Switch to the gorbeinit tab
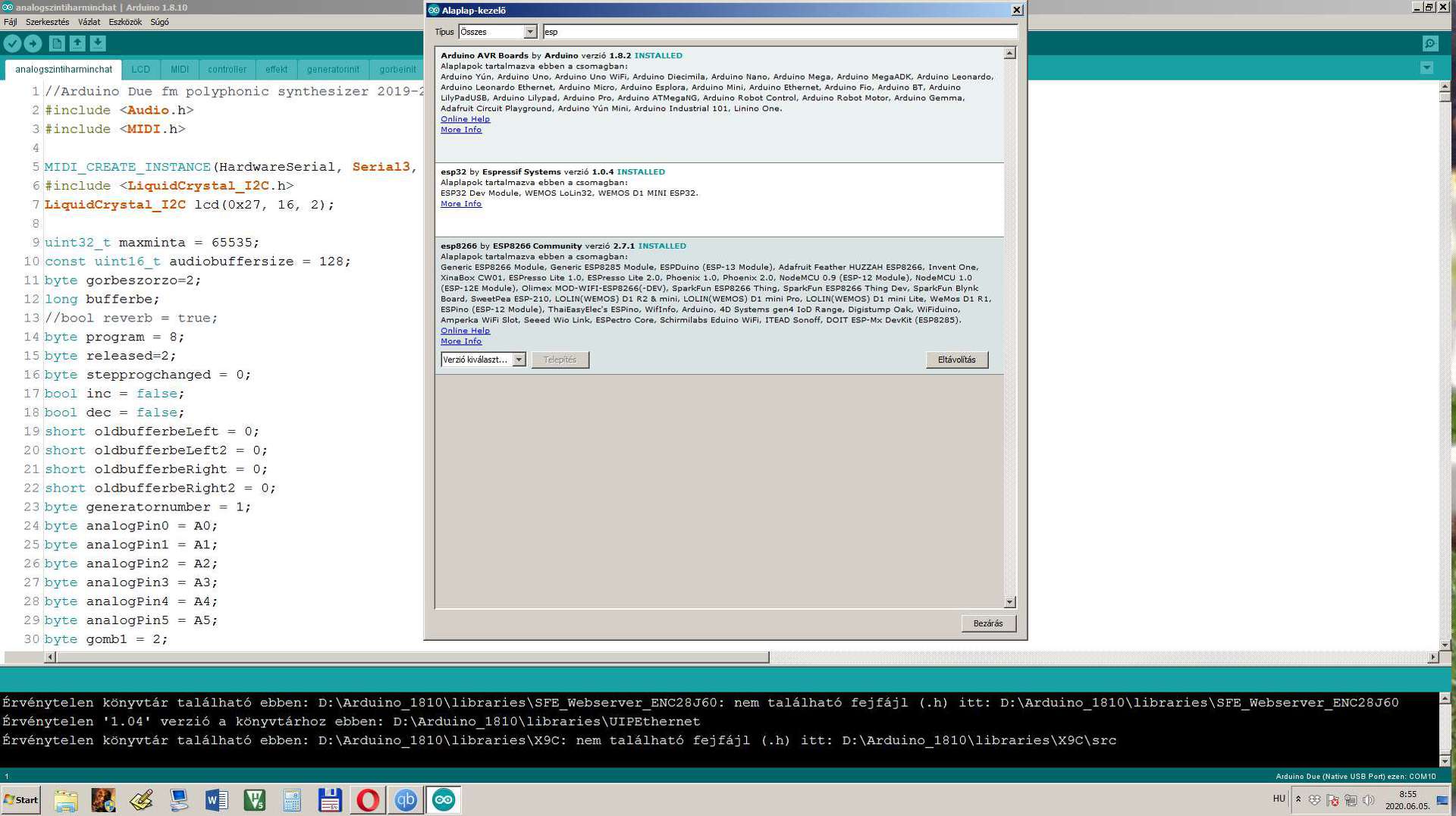 click(397, 69)
